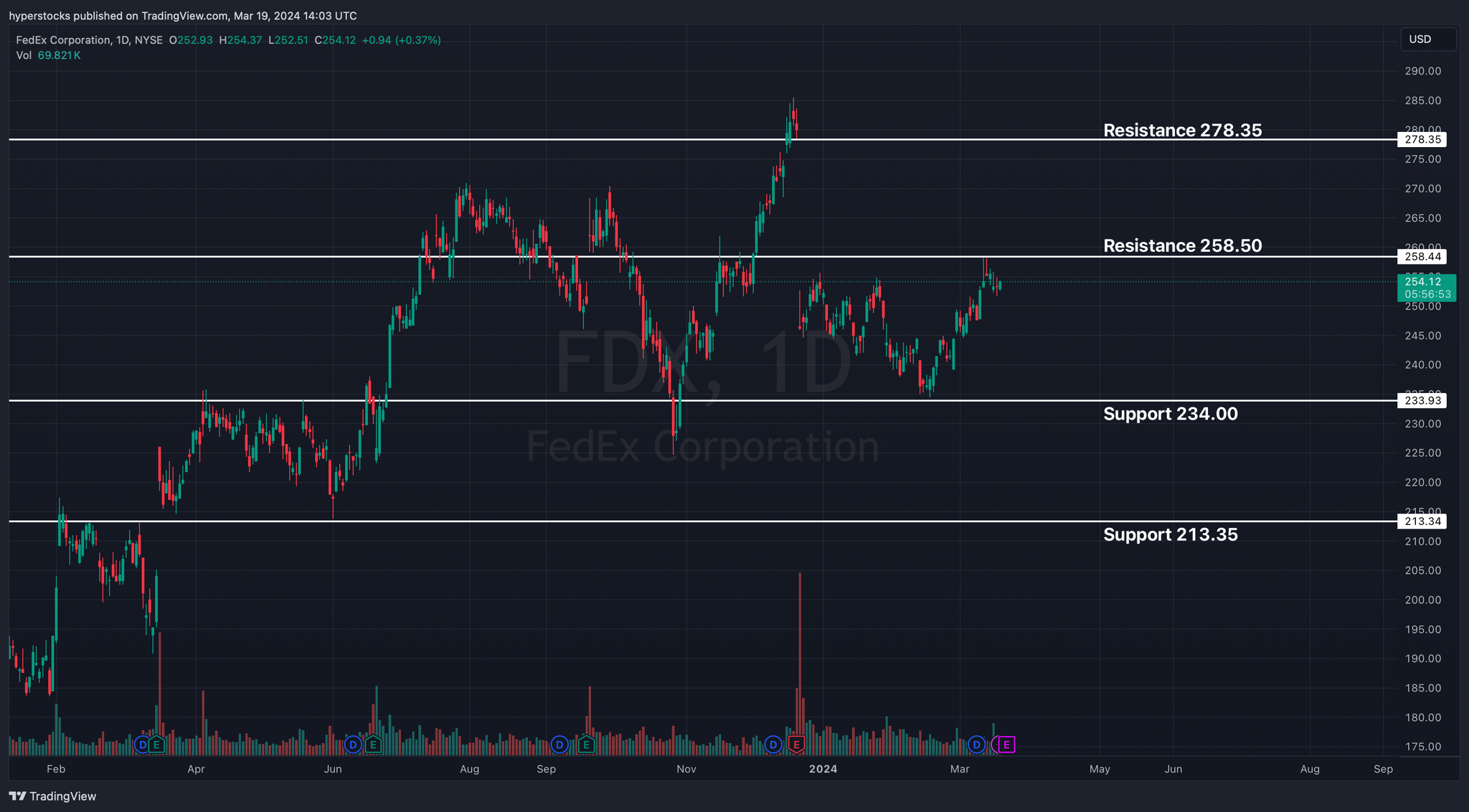The image size is (1469, 812).
Task: Select the Support 234.00 text label
Action: (1170, 413)
